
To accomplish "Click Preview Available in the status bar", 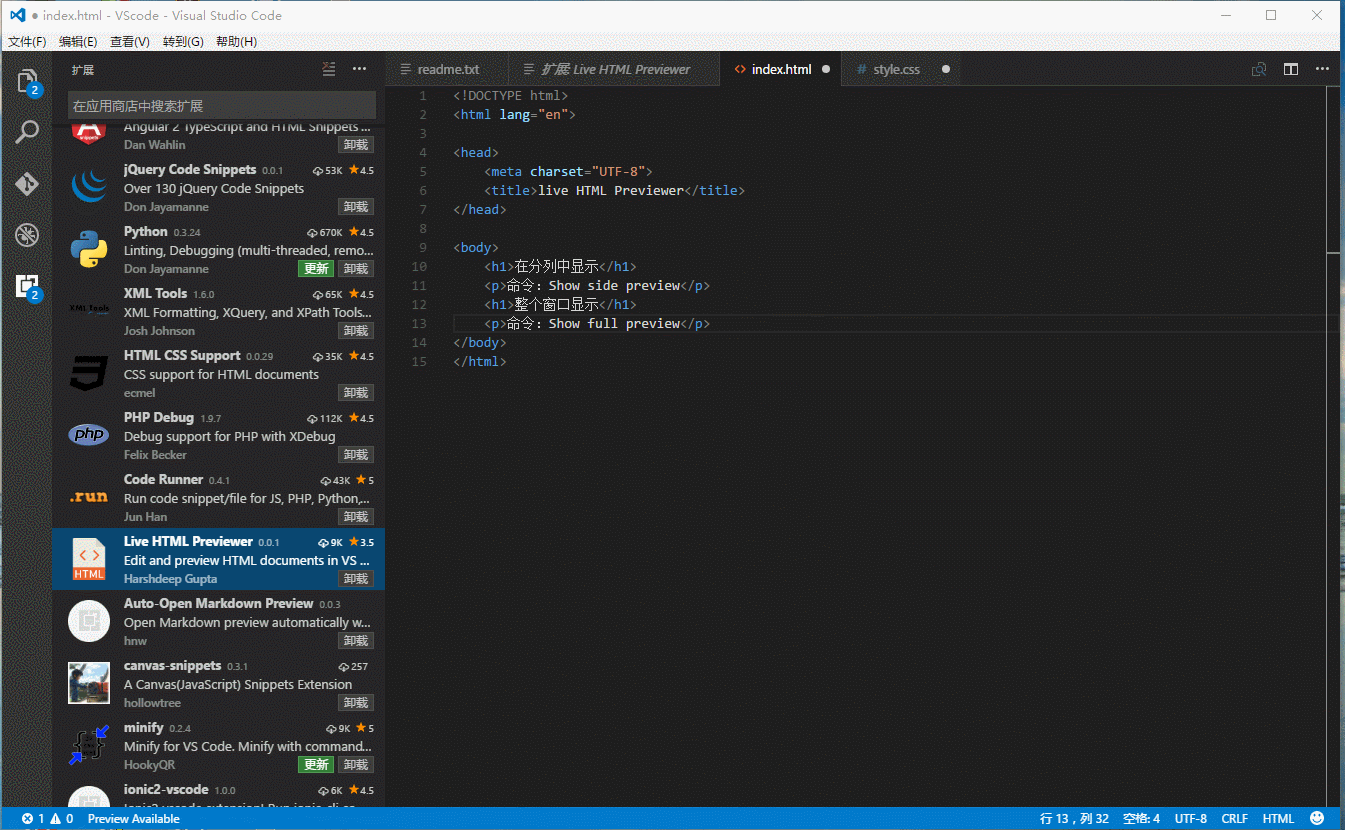I will [134, 819].
